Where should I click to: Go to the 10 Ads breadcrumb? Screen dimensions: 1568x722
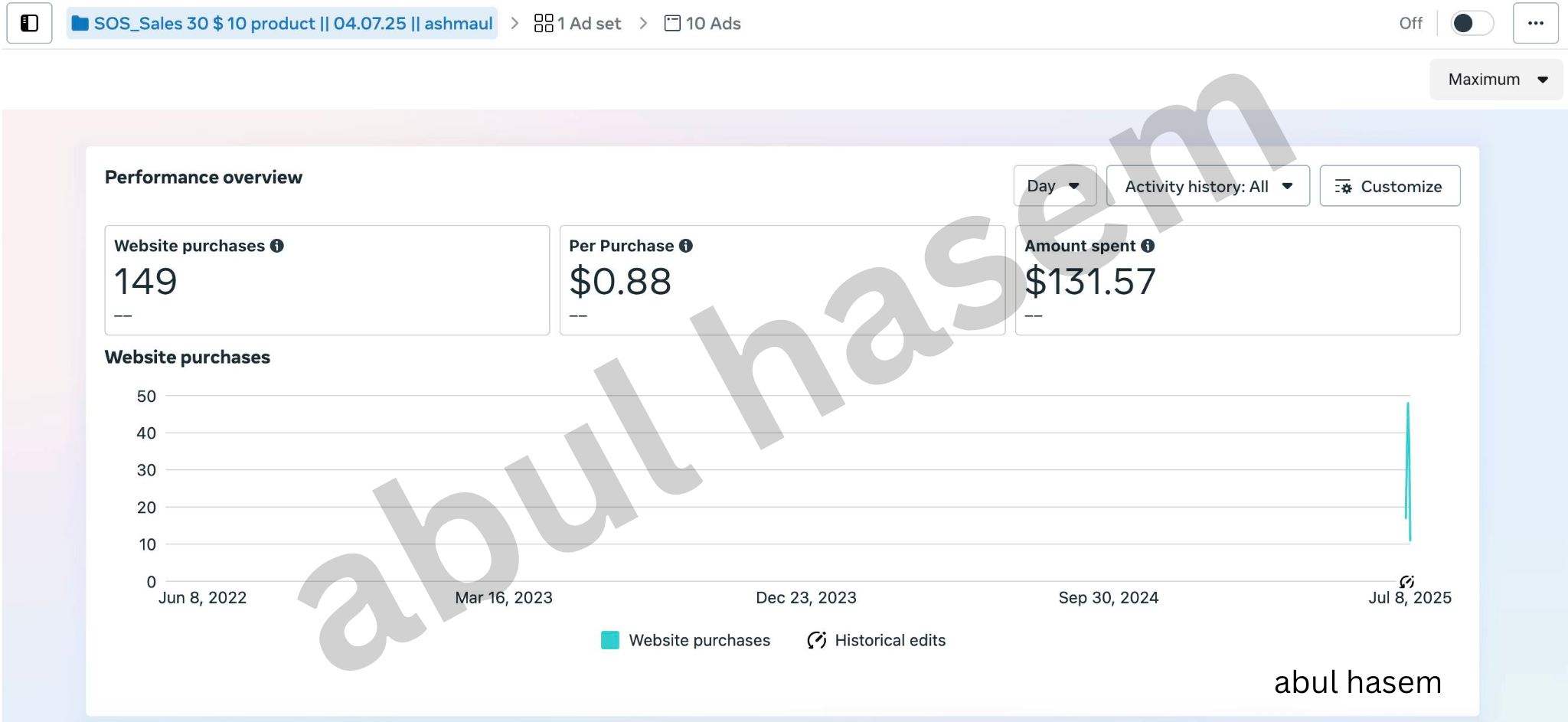pos(703,24)
